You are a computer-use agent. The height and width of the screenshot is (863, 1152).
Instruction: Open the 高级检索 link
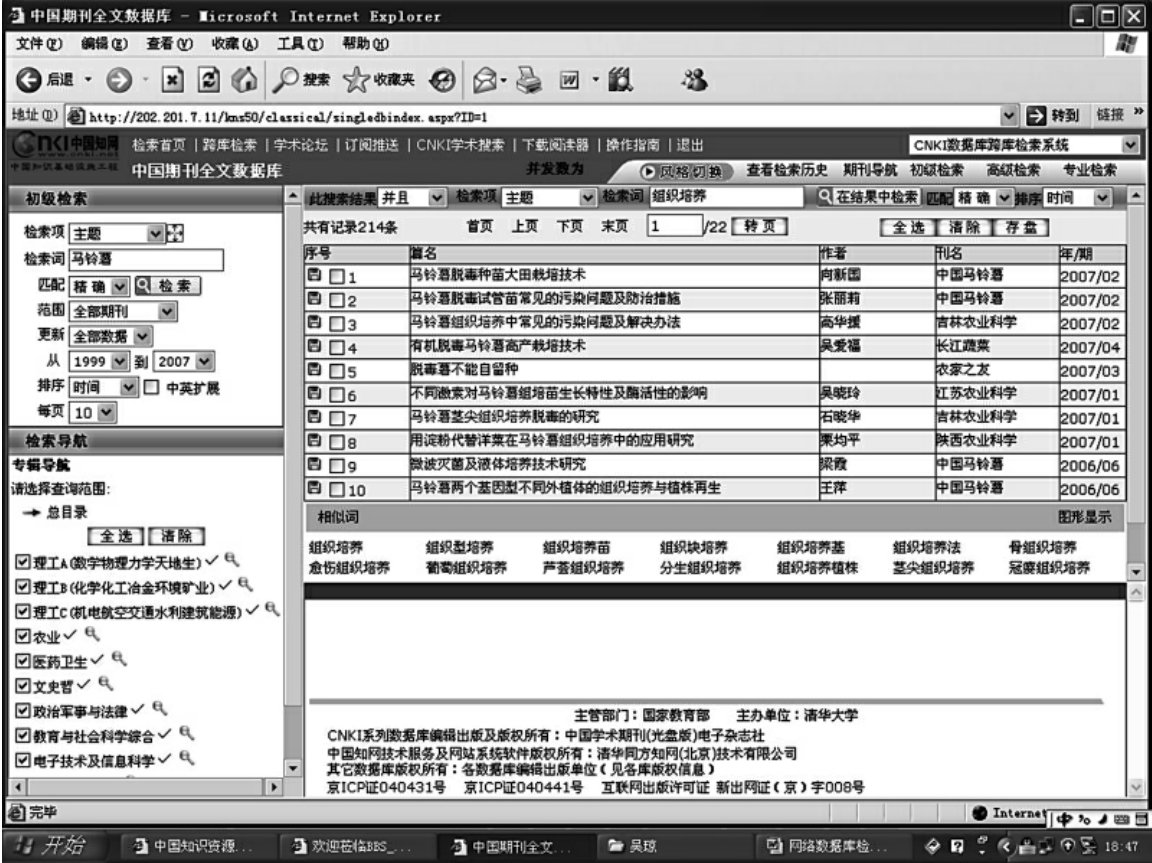(x=1012, y=170)
